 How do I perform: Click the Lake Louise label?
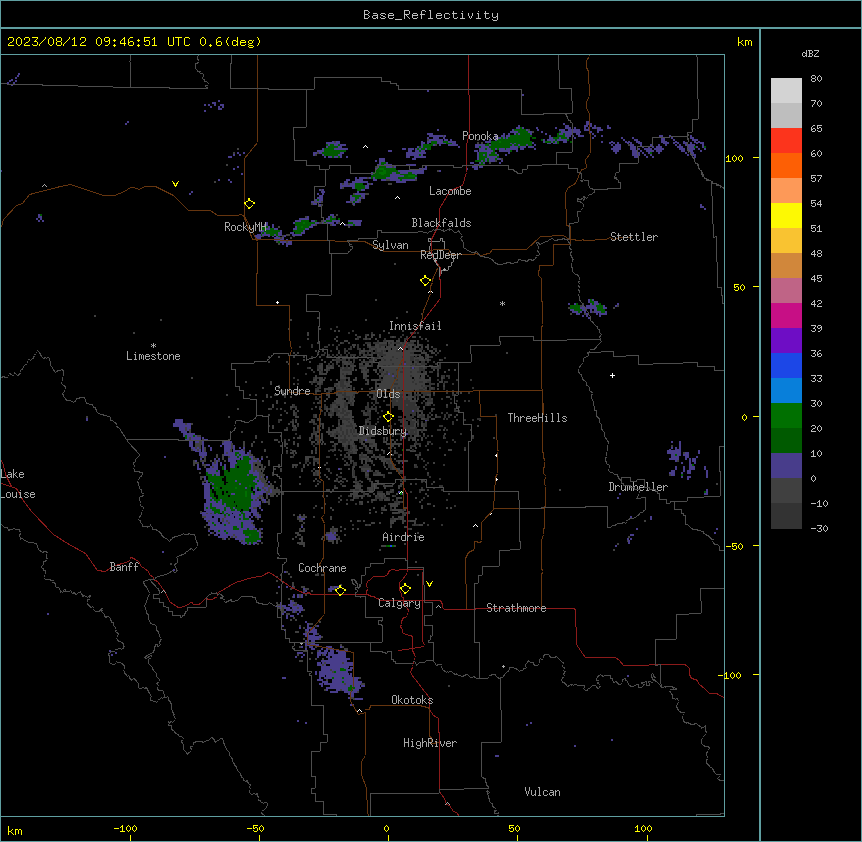[x=18, y=484]
